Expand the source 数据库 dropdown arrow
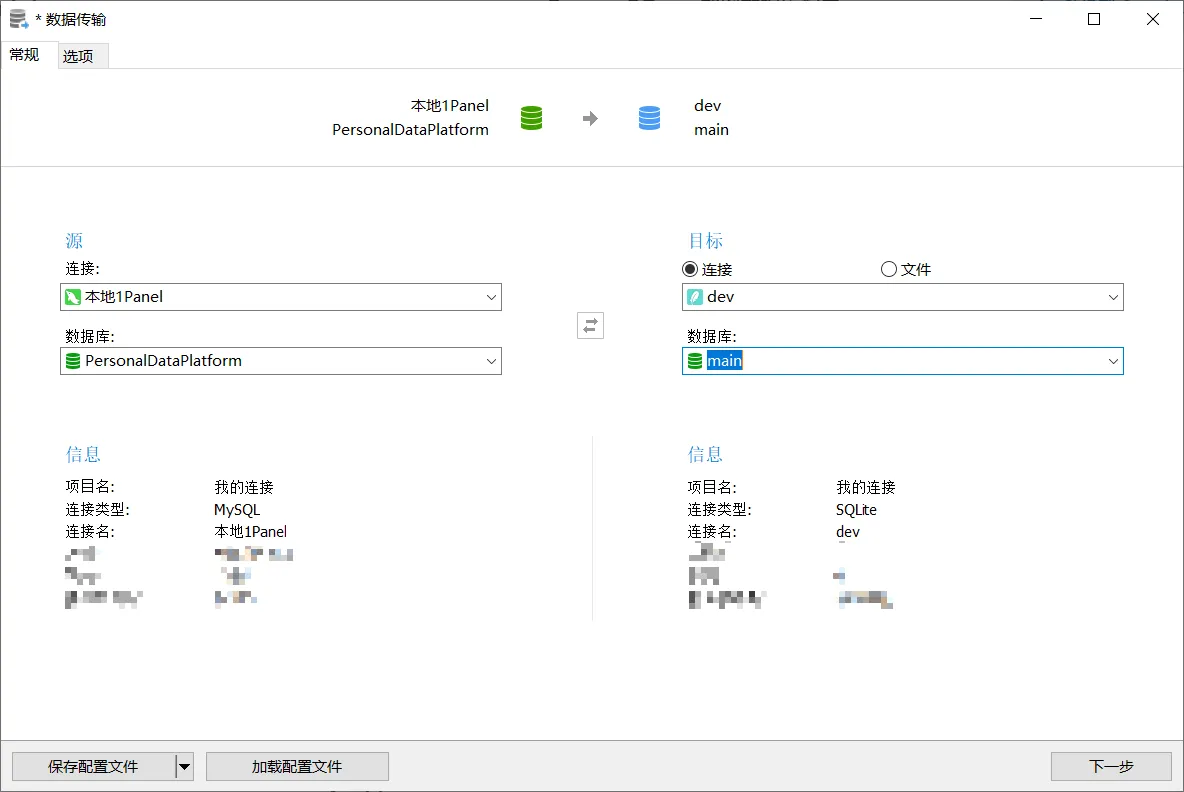This screenshot has height=792, width=1184. point(491,361)
